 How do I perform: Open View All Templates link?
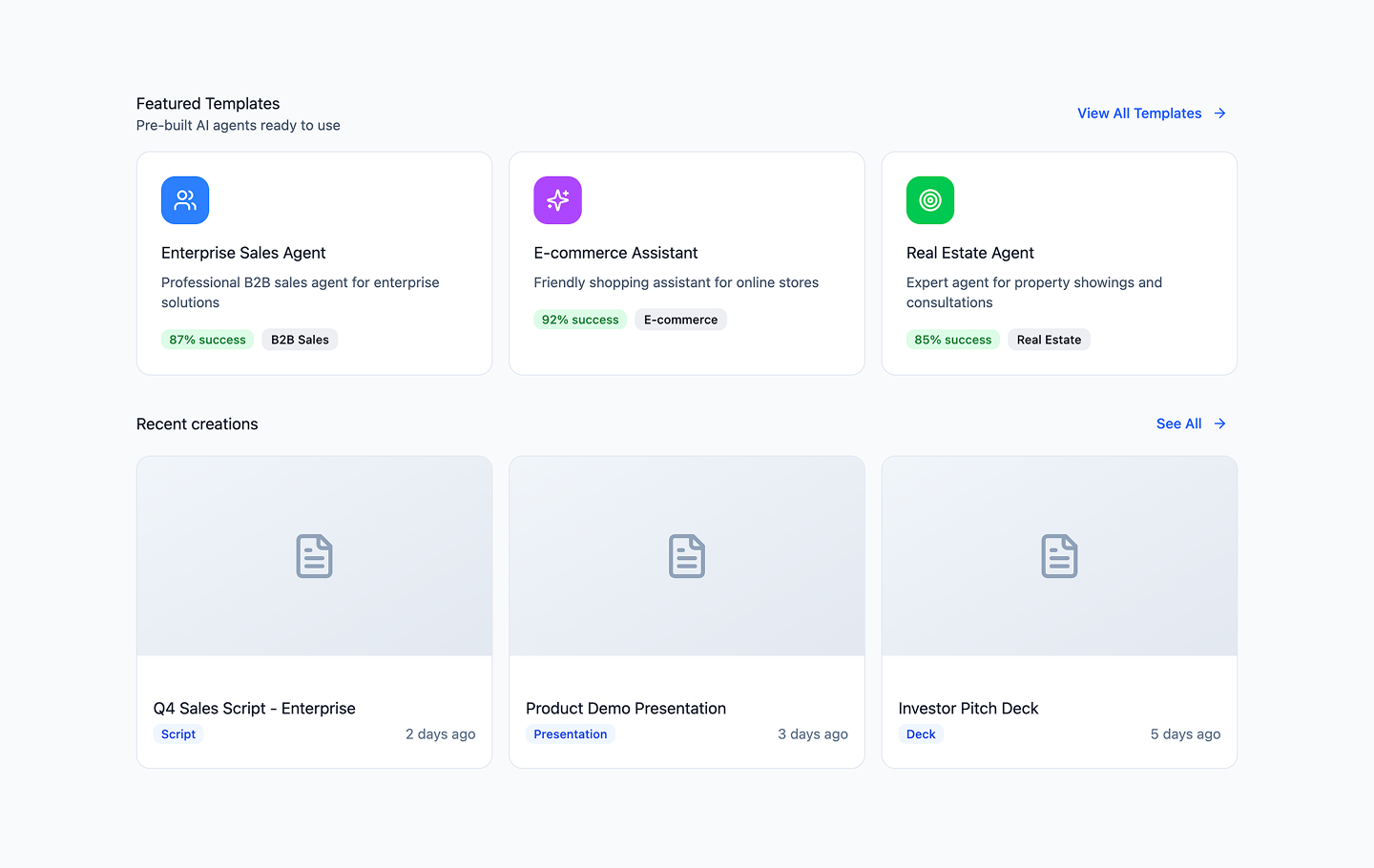tap(1139, 114)
